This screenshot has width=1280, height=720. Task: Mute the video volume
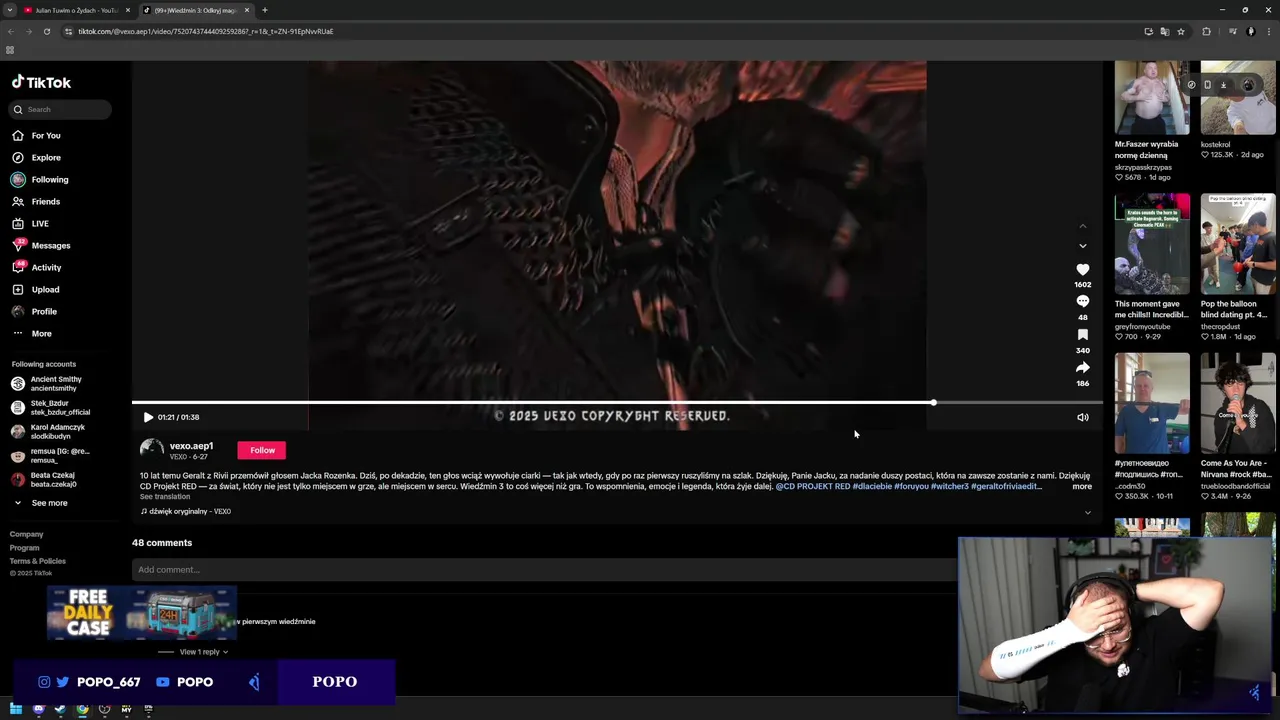[x=1082, y=417]
